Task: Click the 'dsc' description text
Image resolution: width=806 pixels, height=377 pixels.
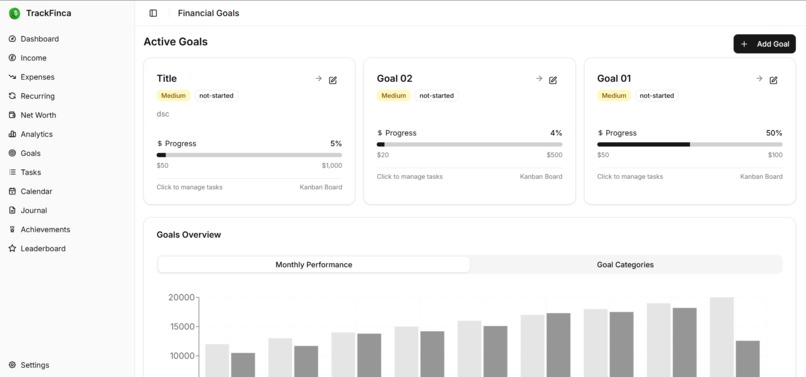Action: (163, 114)
